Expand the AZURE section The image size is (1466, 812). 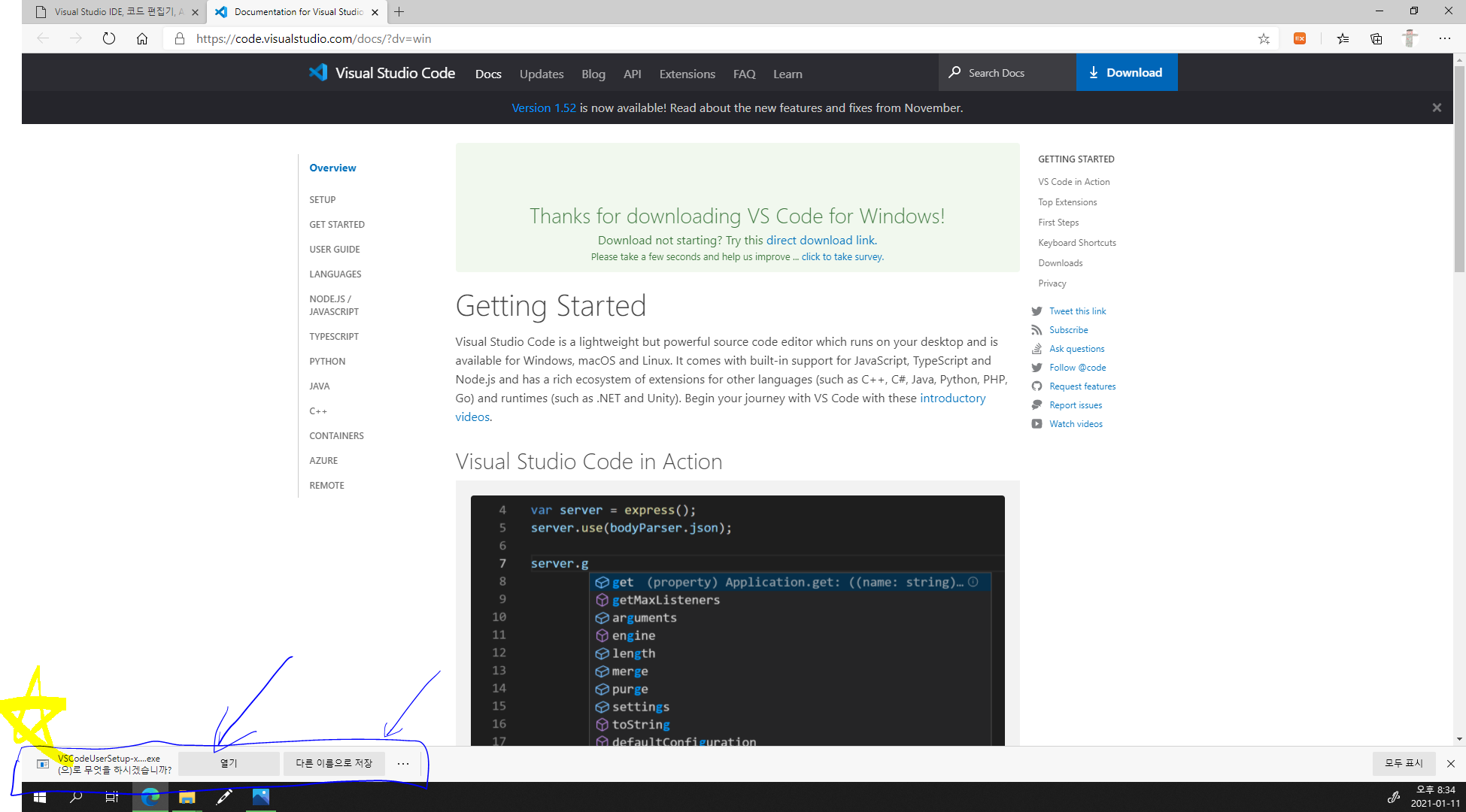[x=323, y=460]
